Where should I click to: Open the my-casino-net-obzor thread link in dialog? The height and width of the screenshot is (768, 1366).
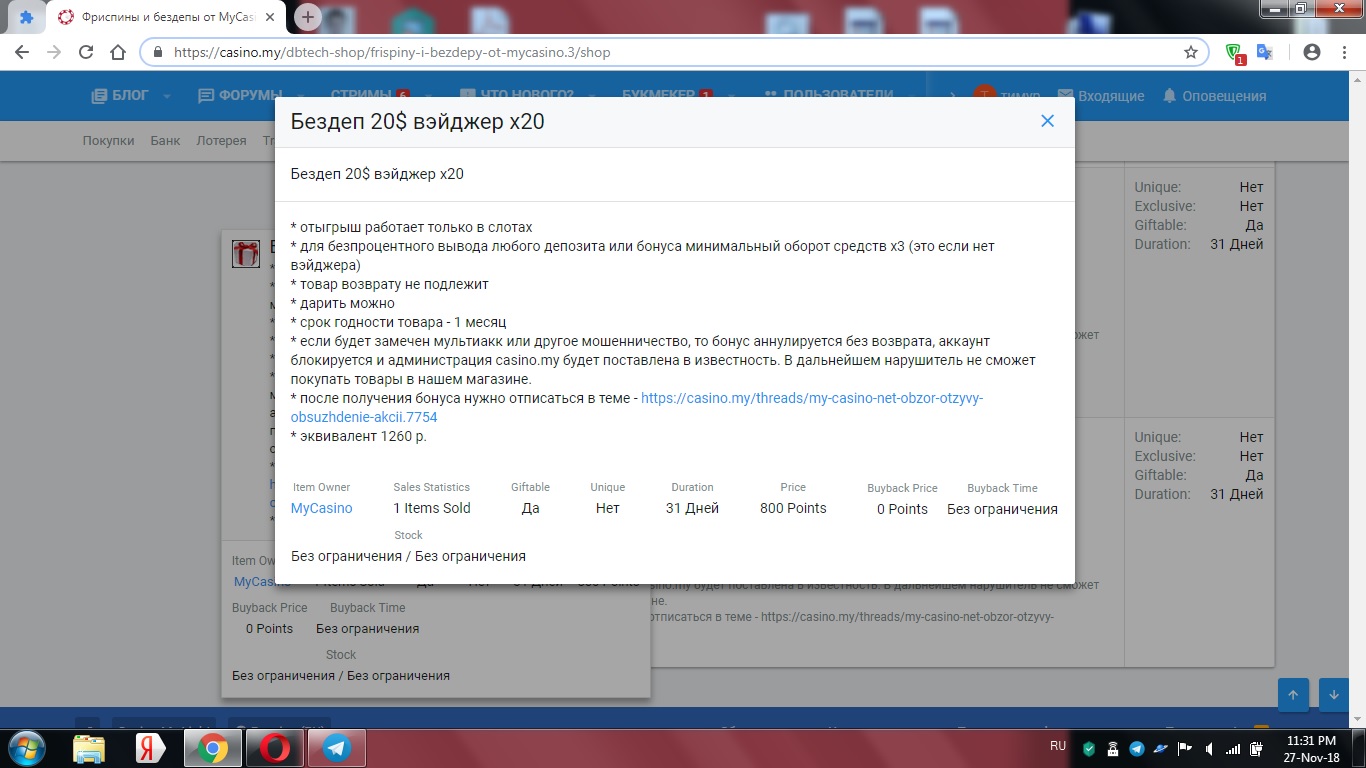(637, 408)
